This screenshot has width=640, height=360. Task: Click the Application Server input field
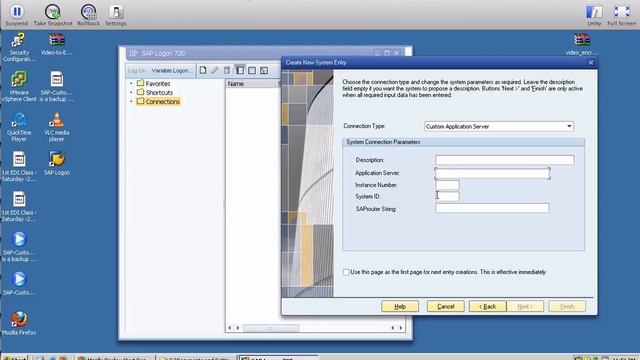[492, 173]
